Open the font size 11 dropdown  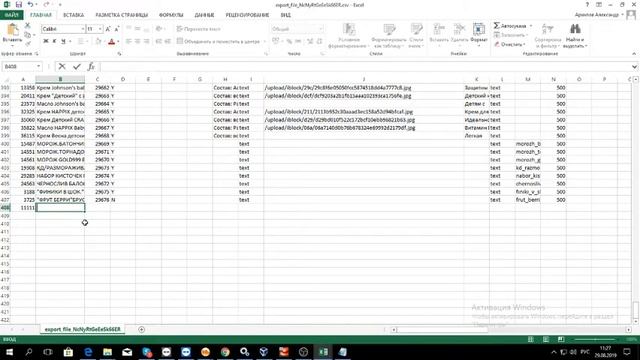pos(100,29)
